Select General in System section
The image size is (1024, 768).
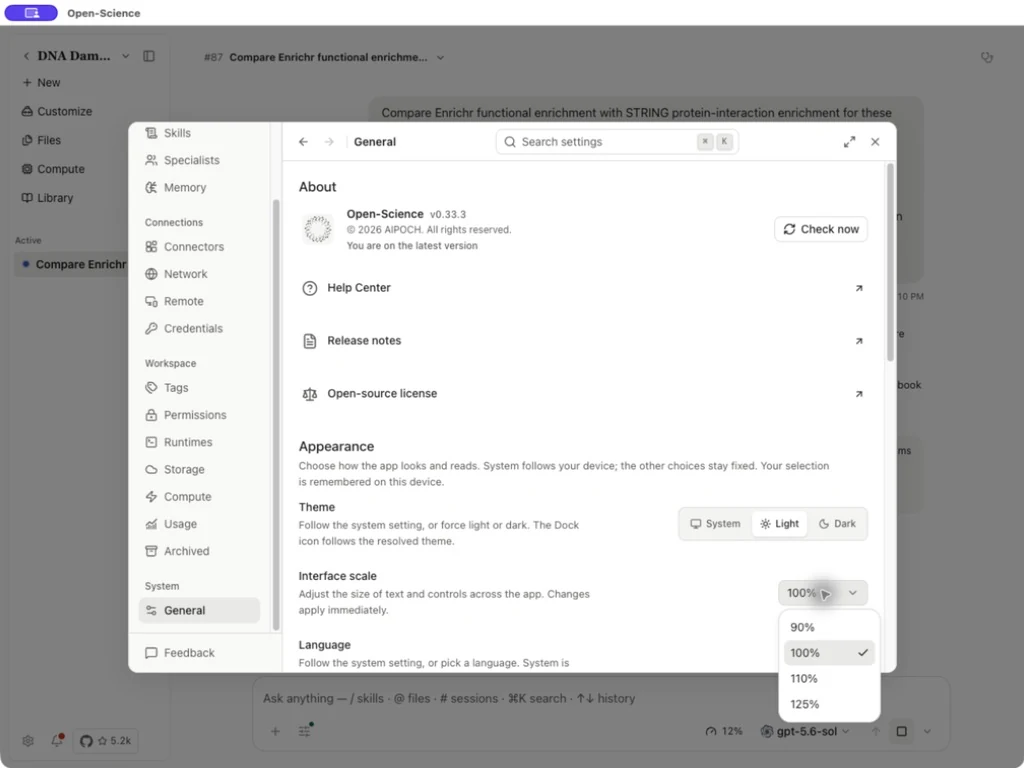tap(199, 611)
